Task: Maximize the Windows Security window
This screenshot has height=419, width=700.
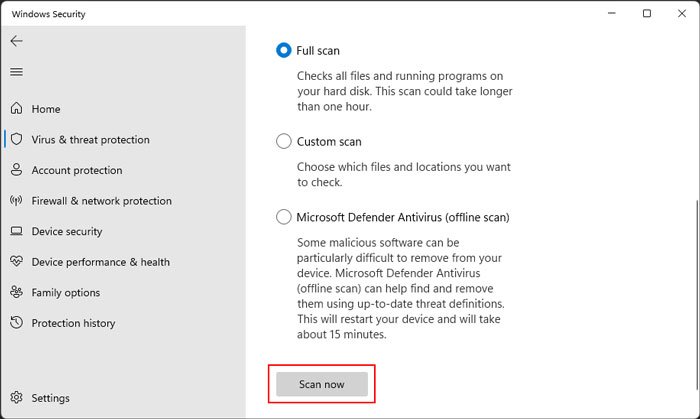Action: point(647,13)
